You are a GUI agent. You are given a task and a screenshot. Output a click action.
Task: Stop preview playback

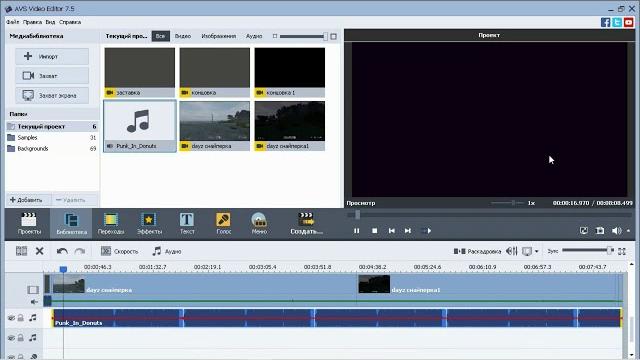click(x=375, y=231)
